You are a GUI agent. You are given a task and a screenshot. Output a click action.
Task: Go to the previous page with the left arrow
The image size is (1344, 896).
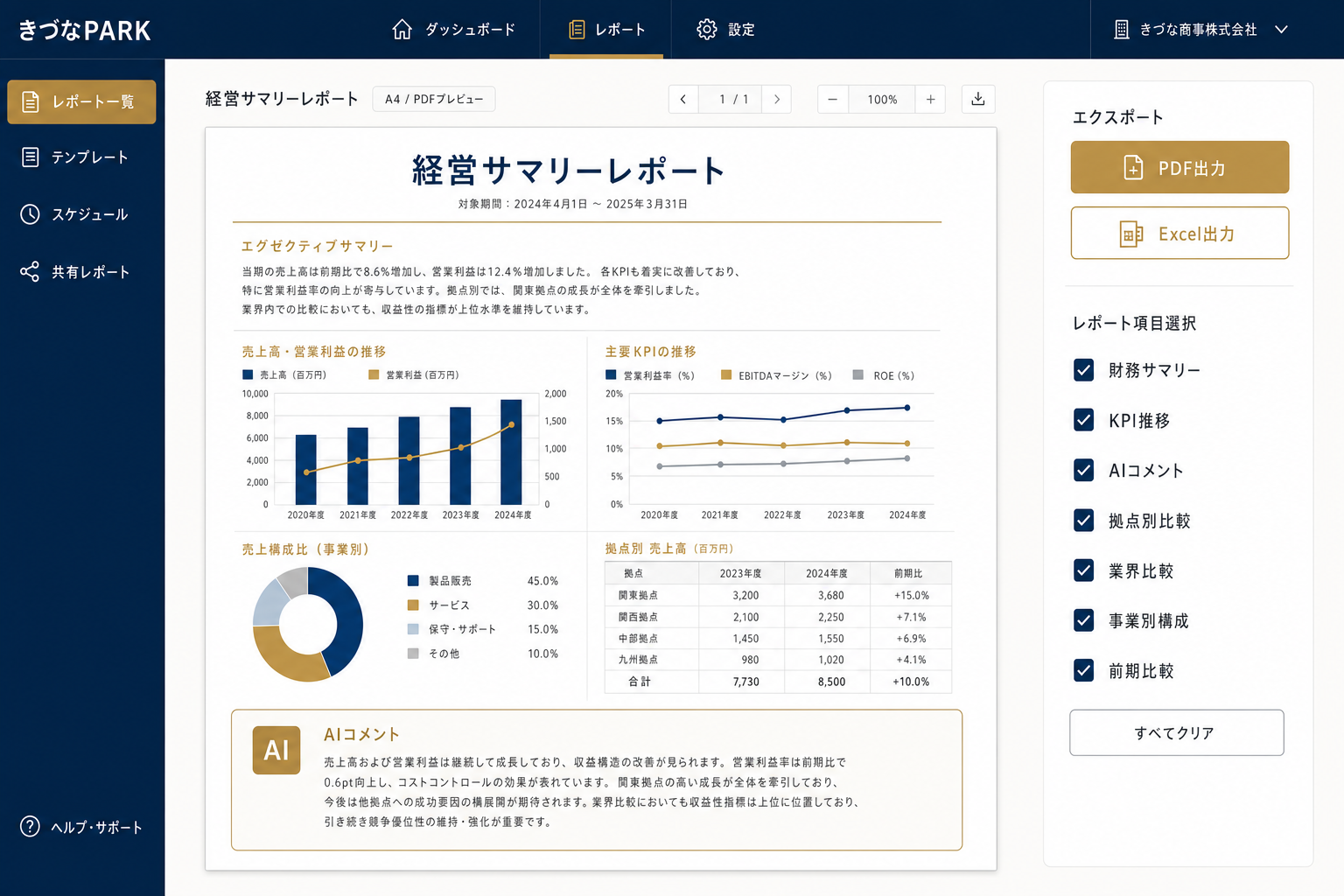click(683, 99)
